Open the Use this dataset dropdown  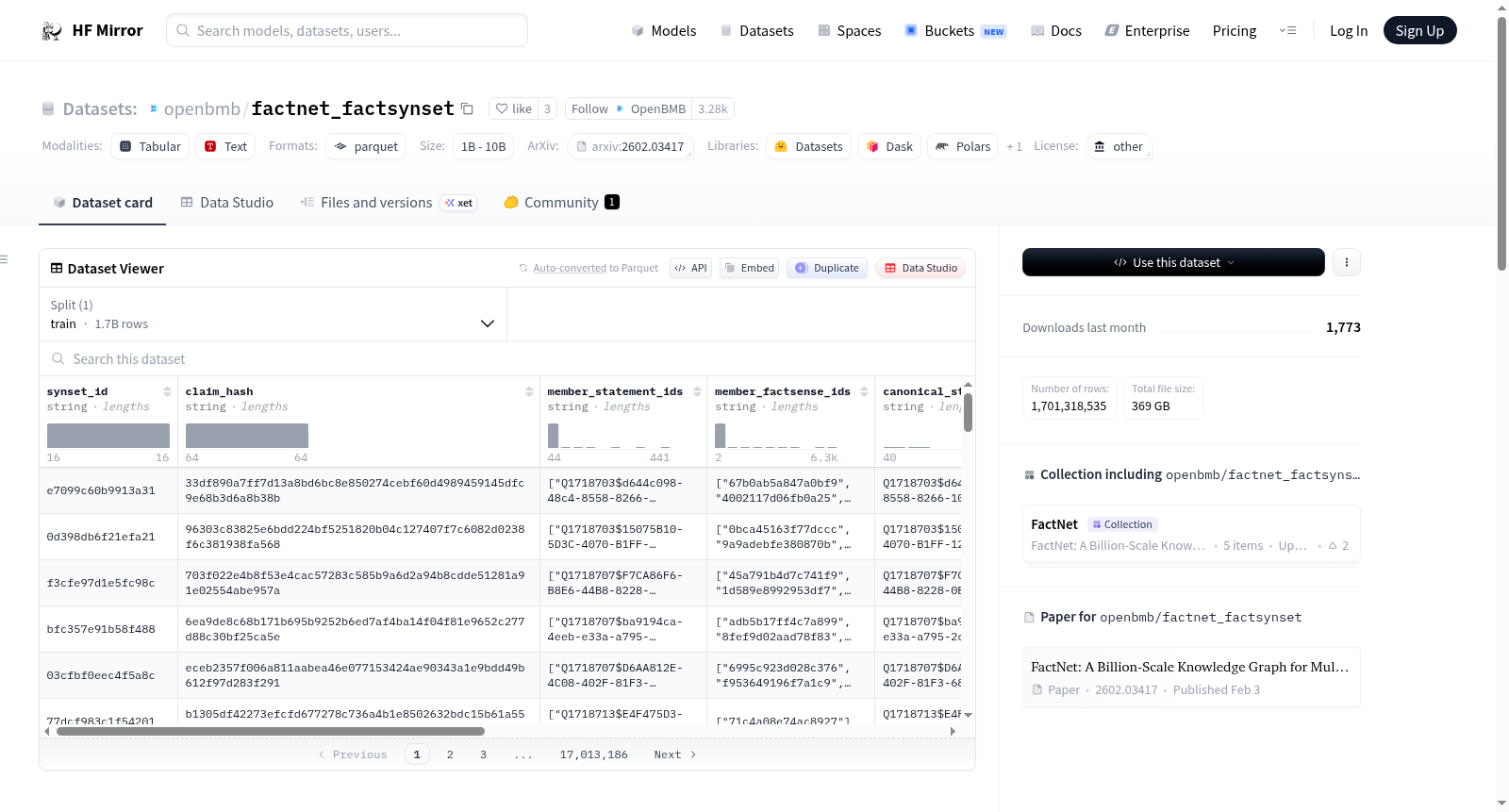1173,262
